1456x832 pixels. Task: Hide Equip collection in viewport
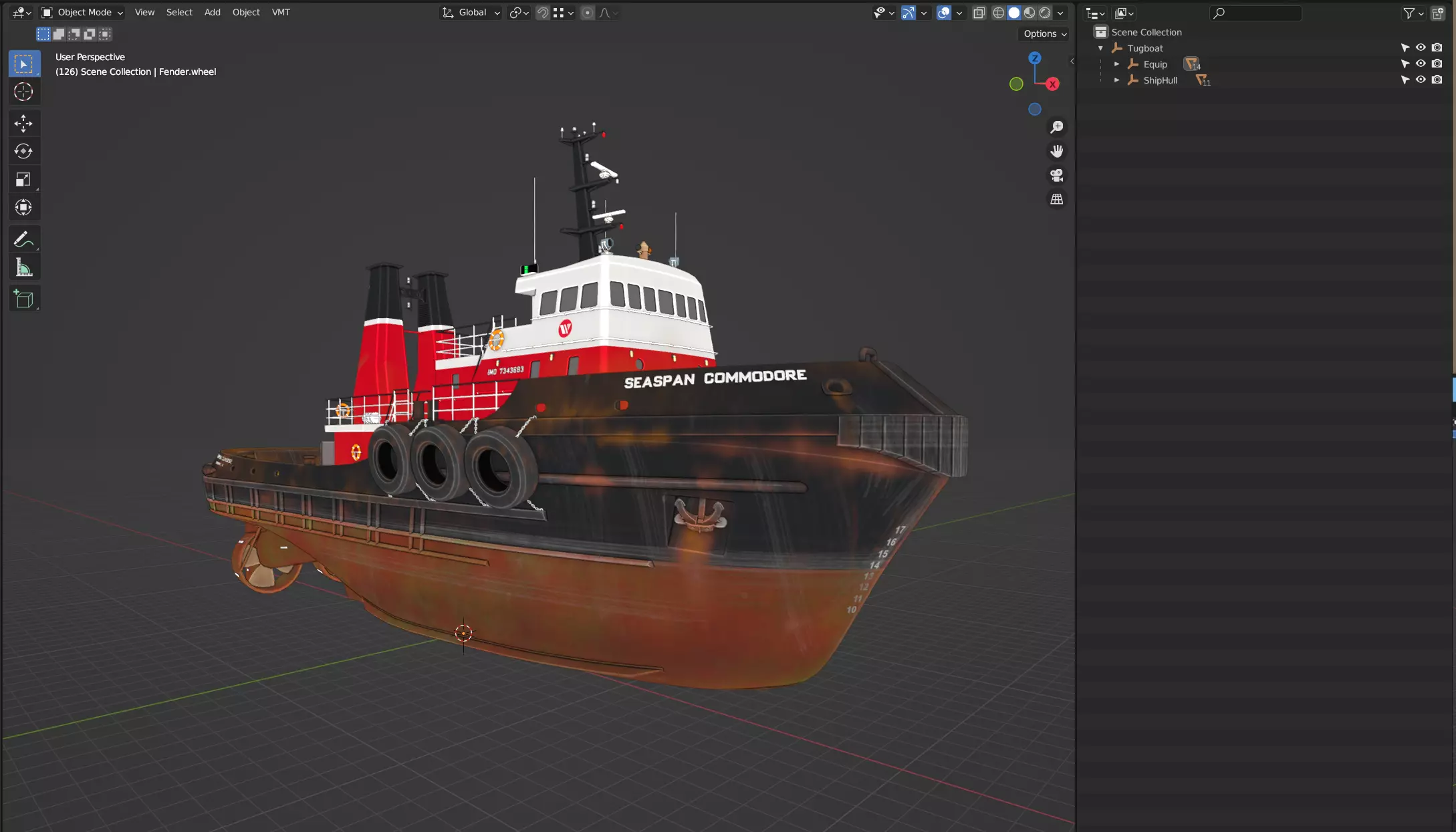point(1421,63)
